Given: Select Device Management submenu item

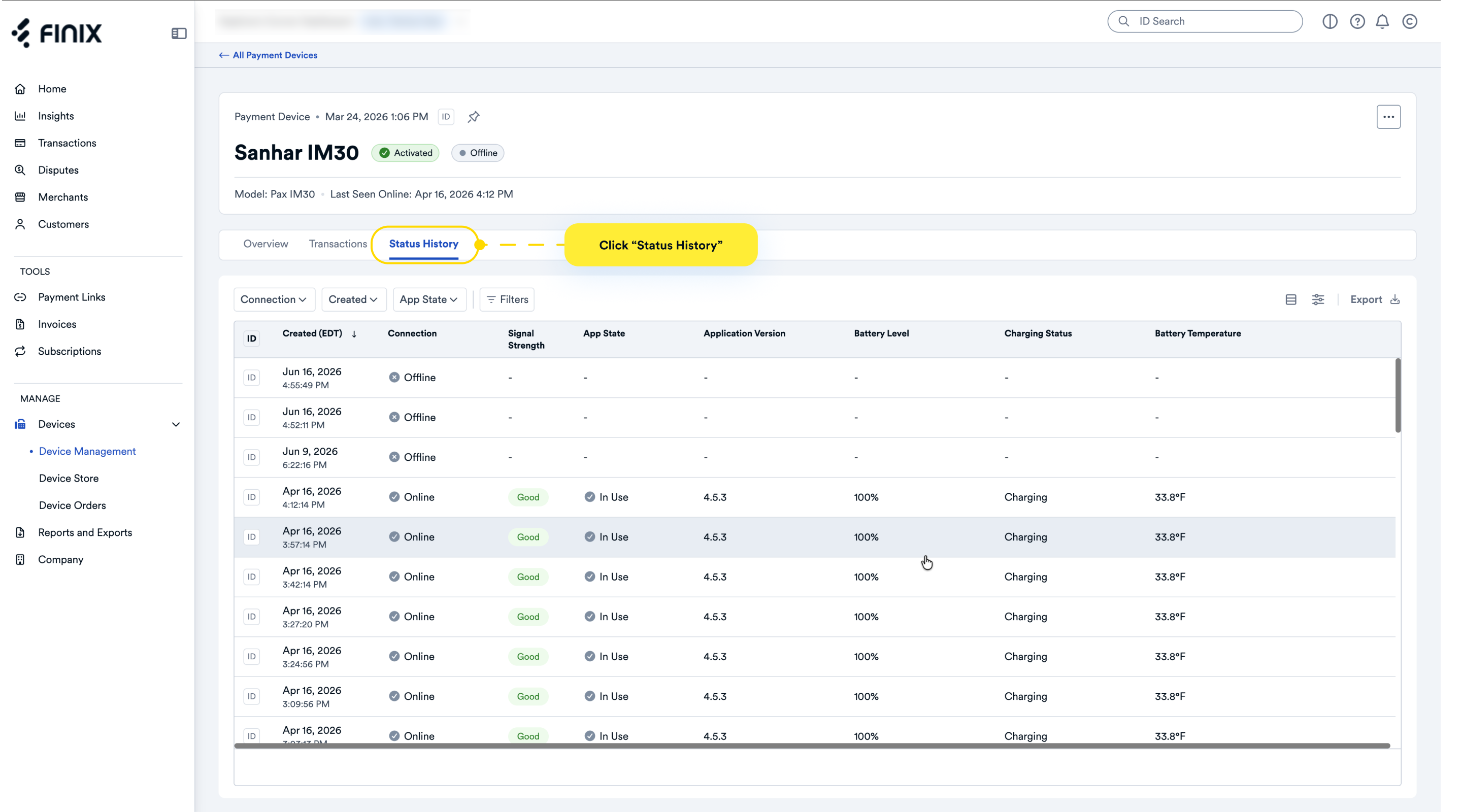Looking at the screenshot, I should click(87, 451).
